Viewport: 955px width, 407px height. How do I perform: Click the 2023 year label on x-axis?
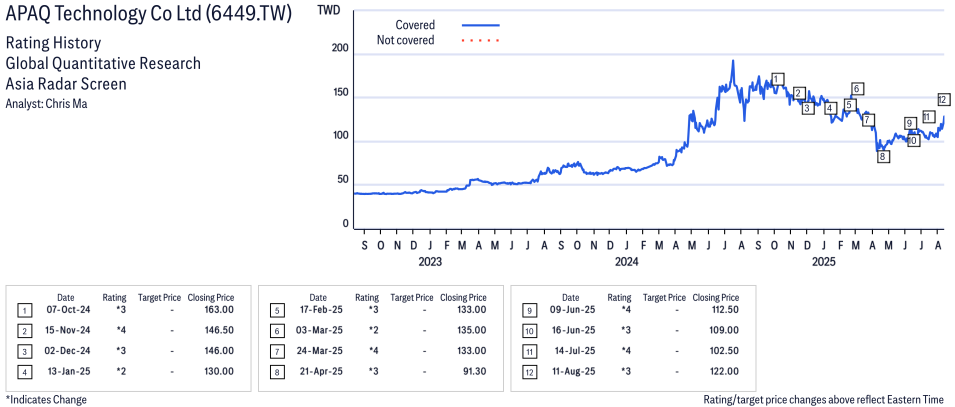tap(429, 262)
